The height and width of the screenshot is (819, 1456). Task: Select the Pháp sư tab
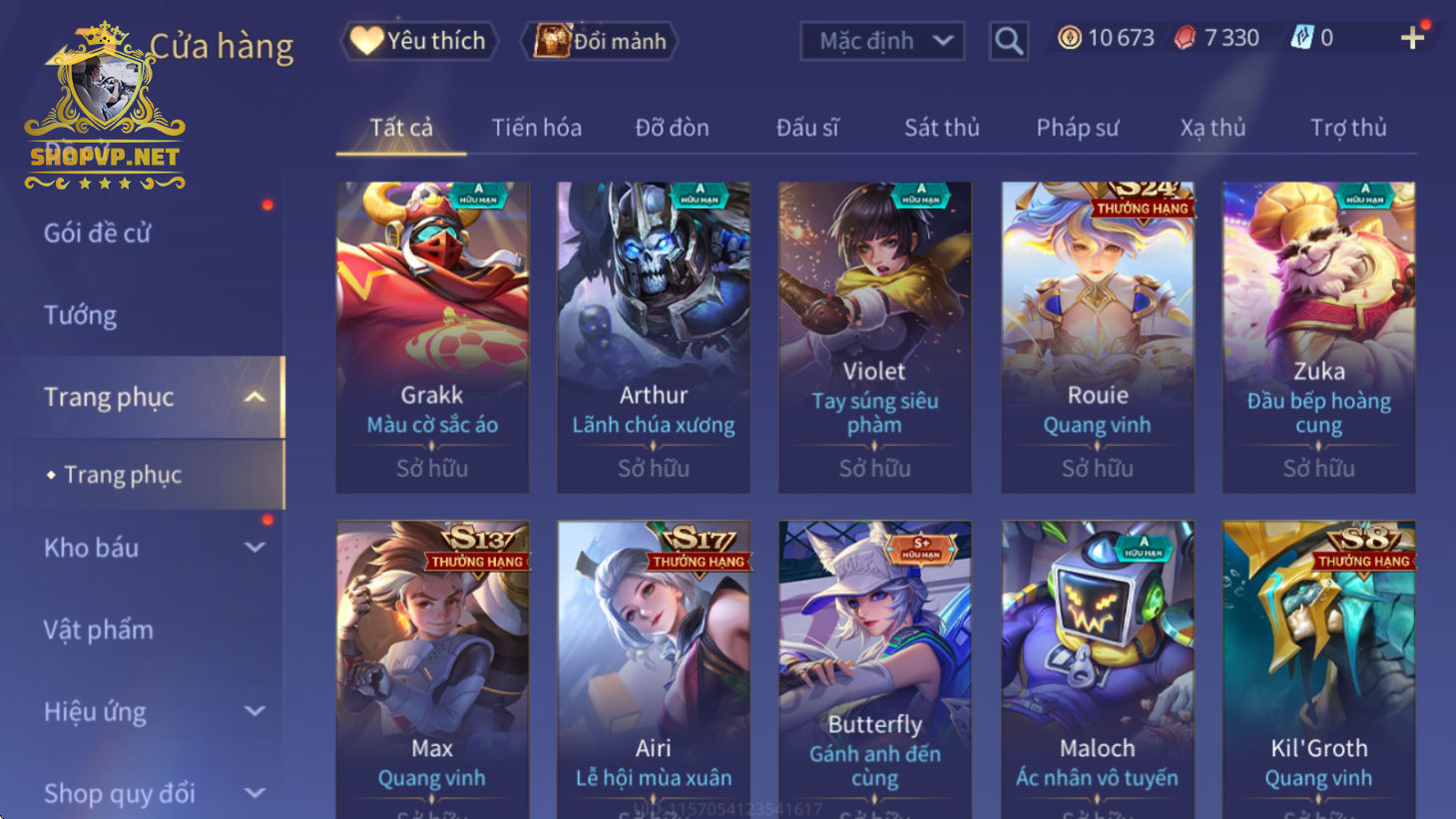[1077, 128]
